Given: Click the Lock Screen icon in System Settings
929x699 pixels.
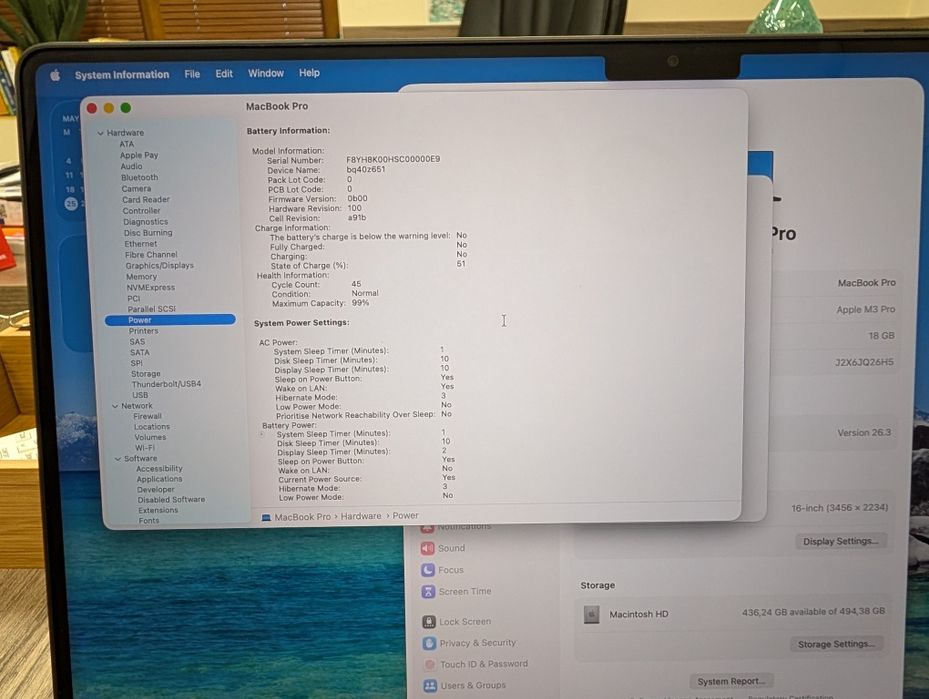Looking at the screenshot, I should tap(429, 621).
